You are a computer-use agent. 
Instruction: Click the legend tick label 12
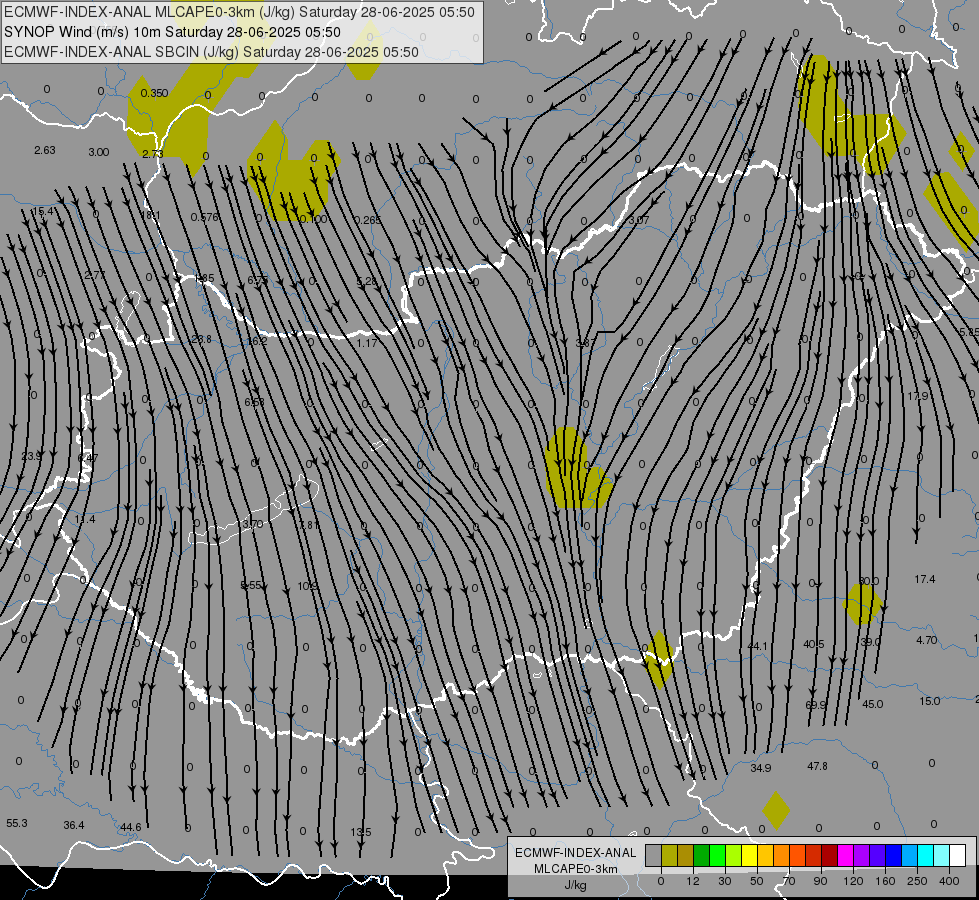(693, 881)
